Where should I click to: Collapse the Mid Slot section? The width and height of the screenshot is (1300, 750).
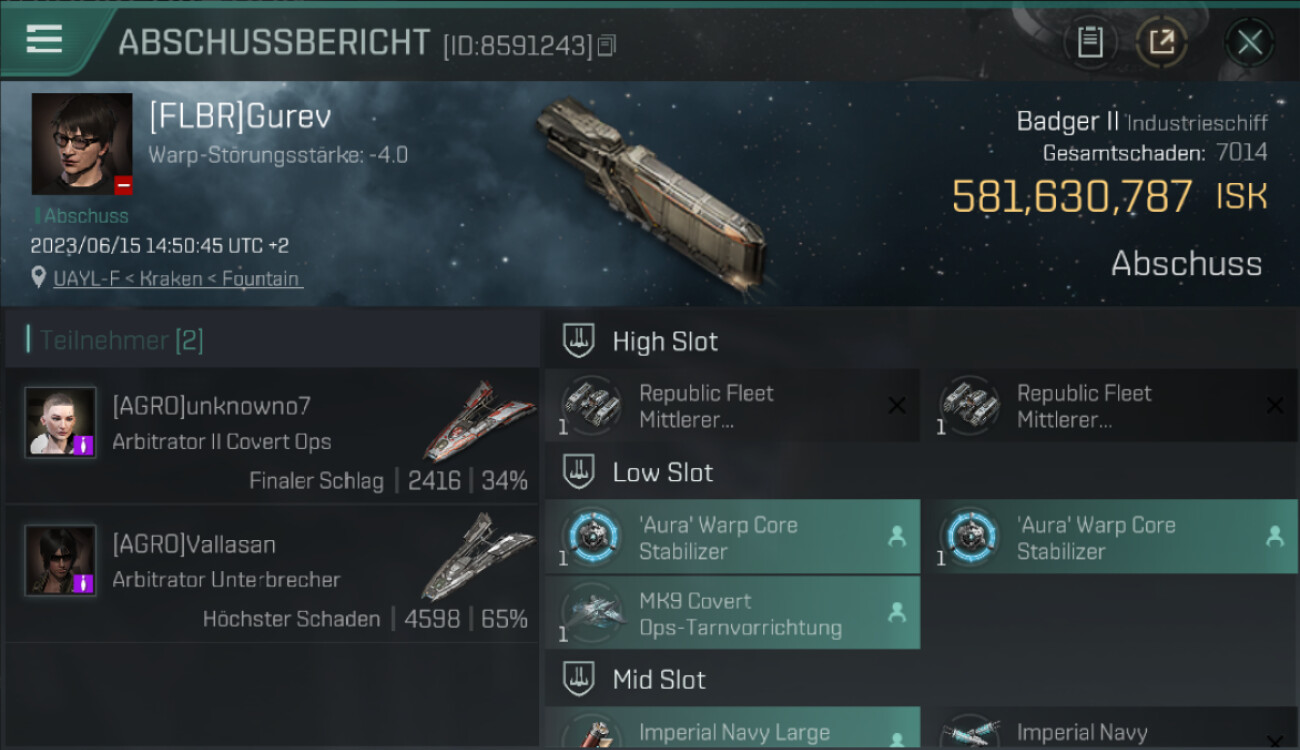[578, 680]
